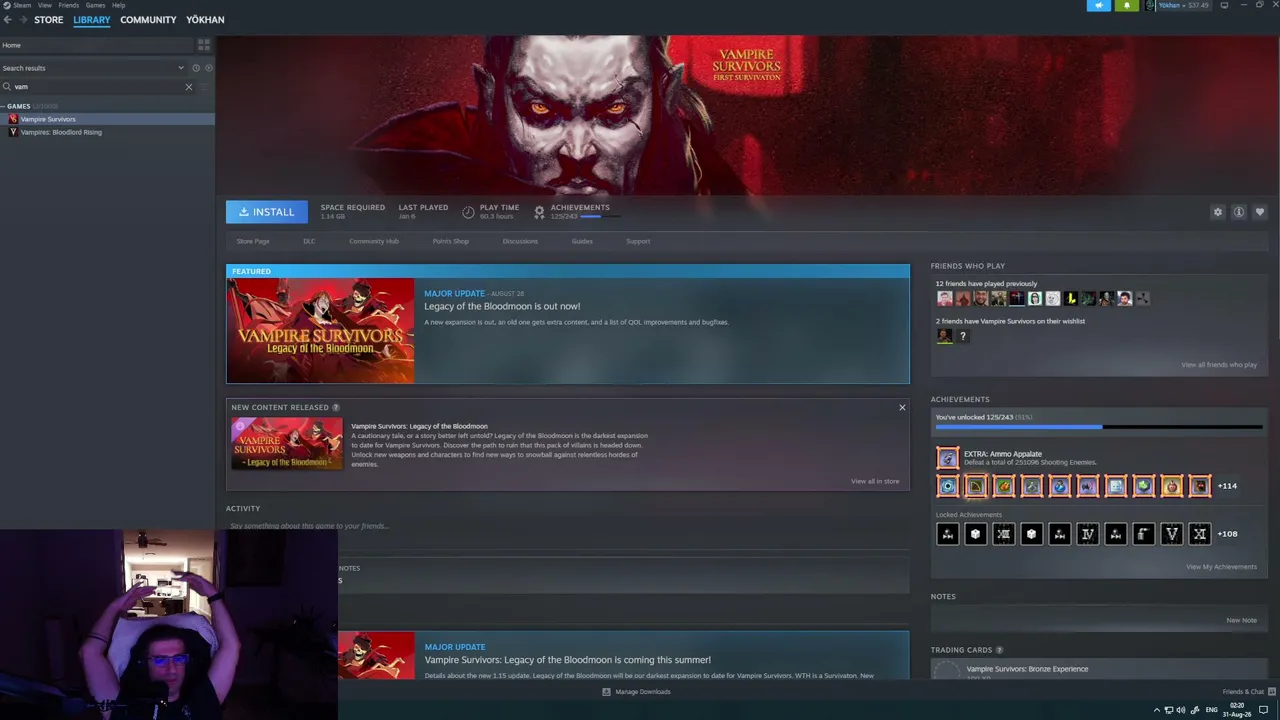Switch to the COMMUNITY tab
This screenshot has height=720, width=1280.
click(x=148, y=20)
